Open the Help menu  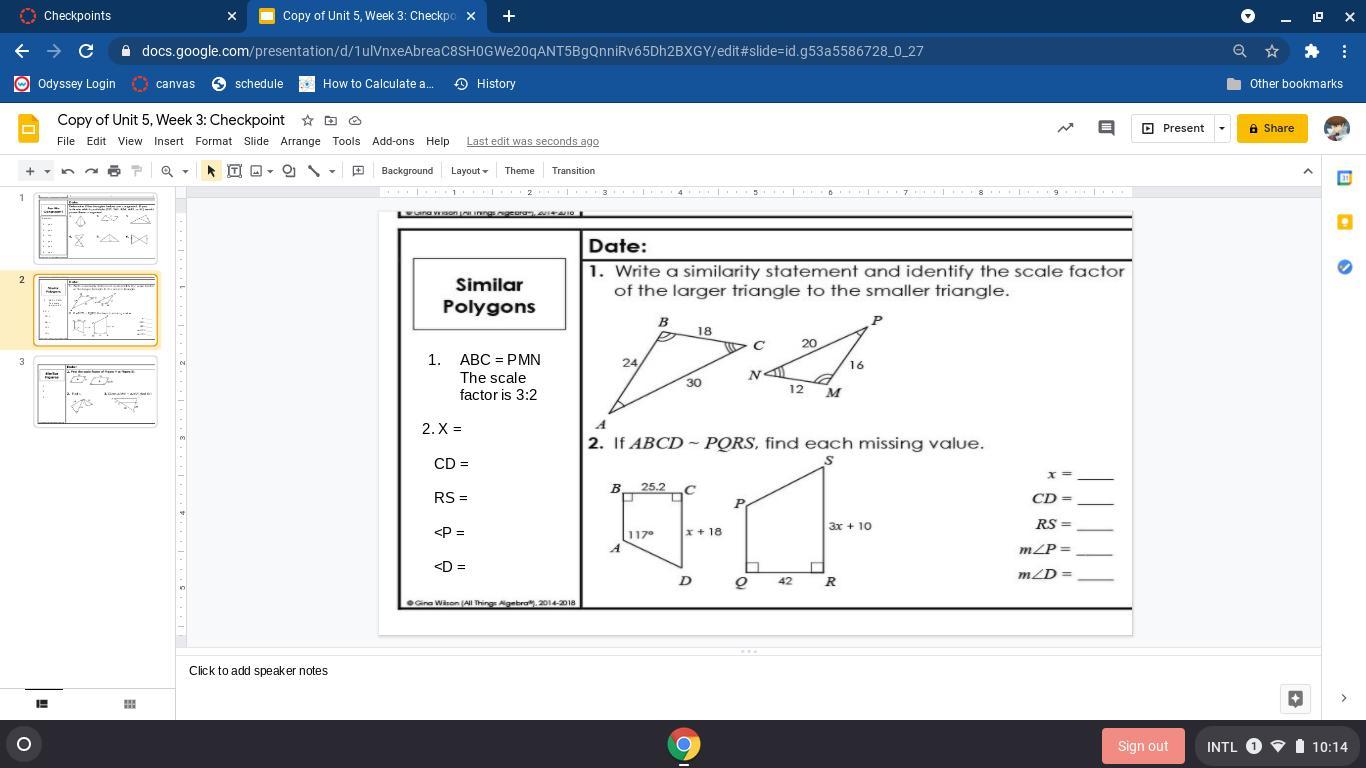(x=438, y=141)
